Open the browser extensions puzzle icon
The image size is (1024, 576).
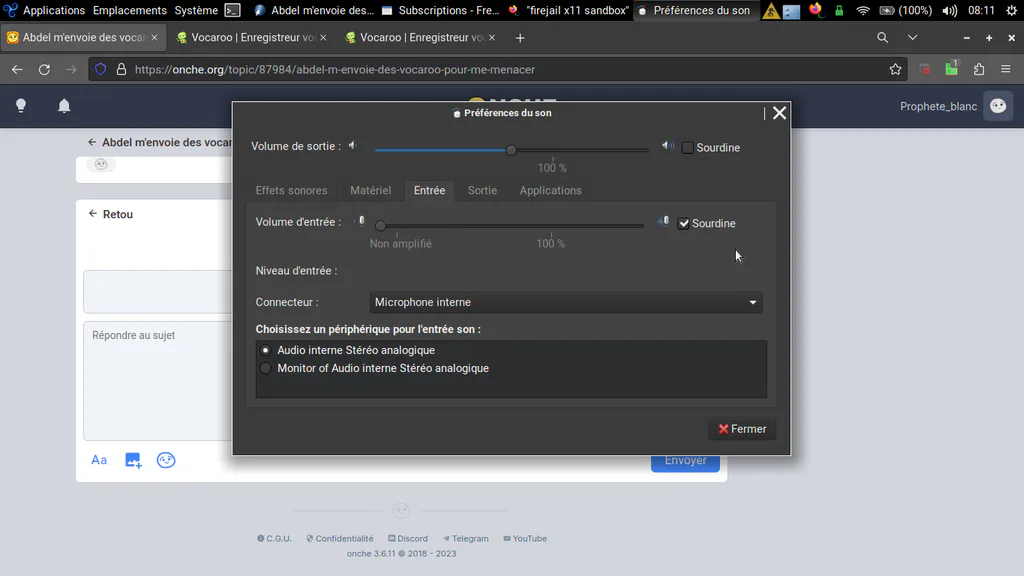(979, 69)
